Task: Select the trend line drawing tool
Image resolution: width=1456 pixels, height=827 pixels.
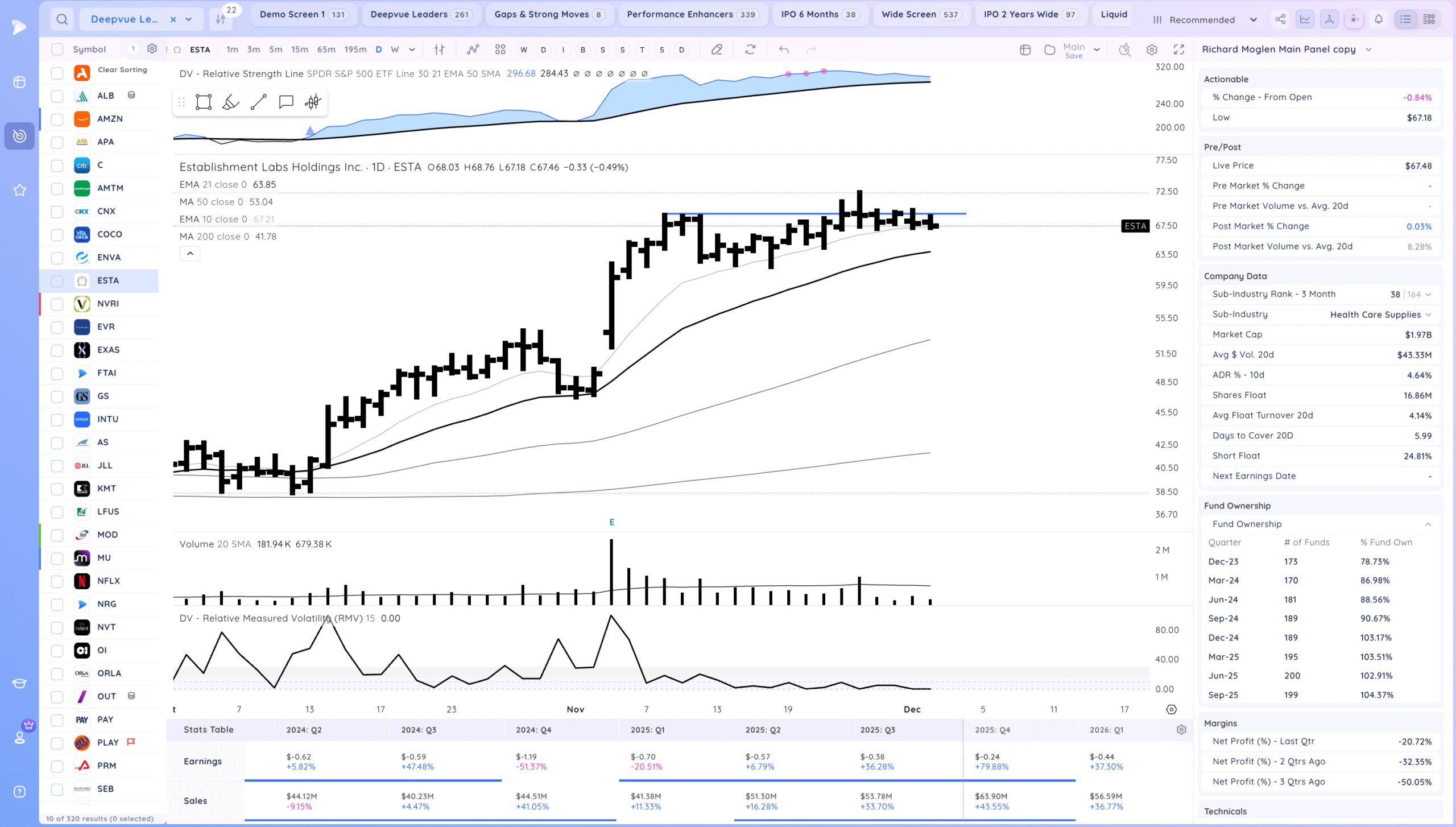Action: (258, 102)
